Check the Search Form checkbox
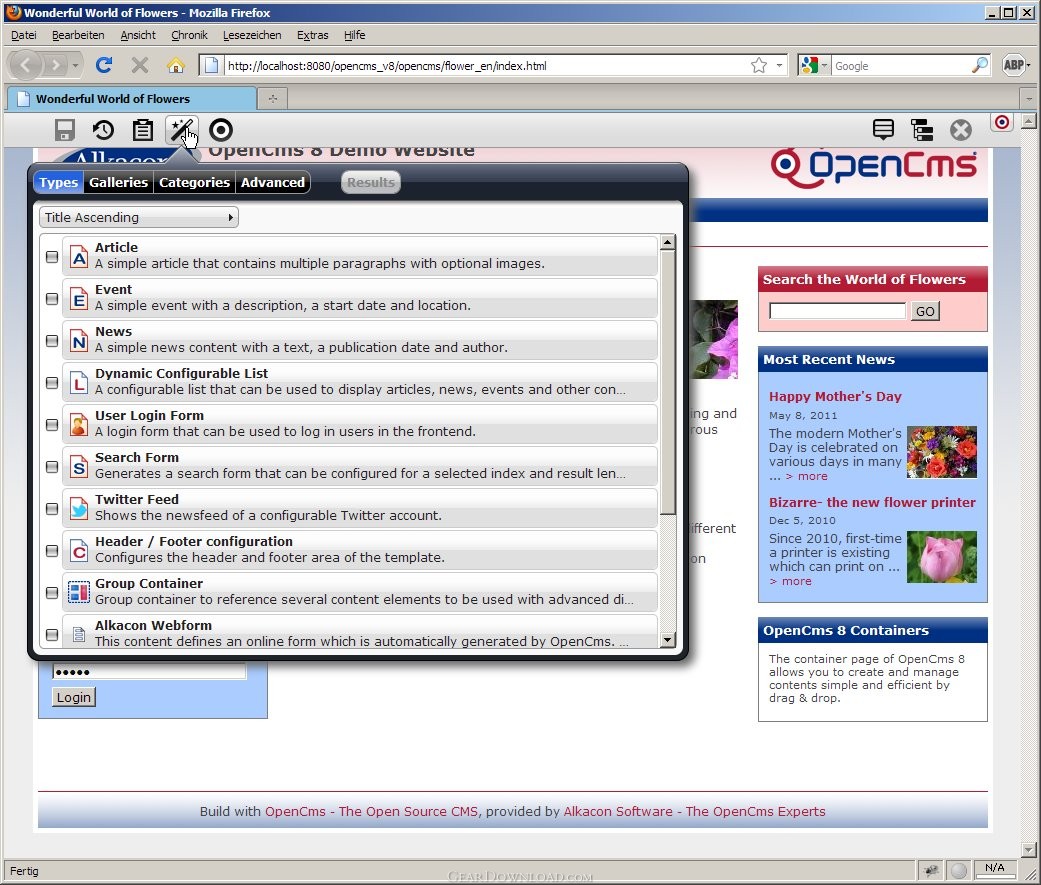 click(52, 467)
